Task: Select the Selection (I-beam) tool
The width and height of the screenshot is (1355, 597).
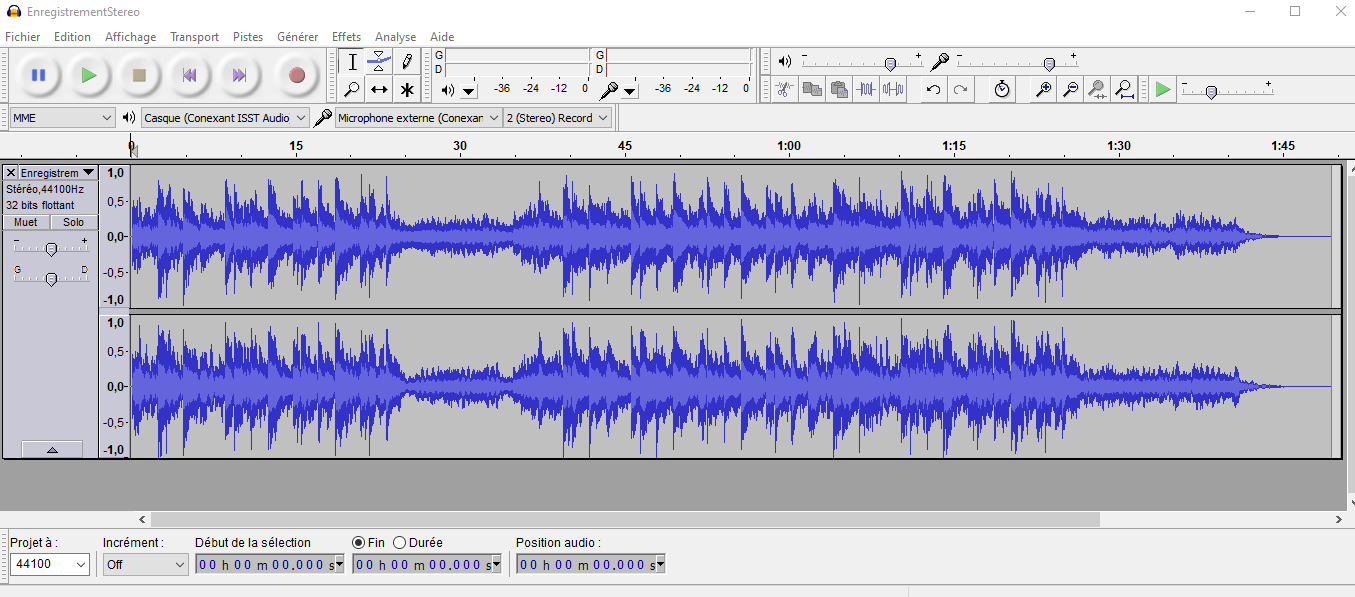Action: pos(352,62)
